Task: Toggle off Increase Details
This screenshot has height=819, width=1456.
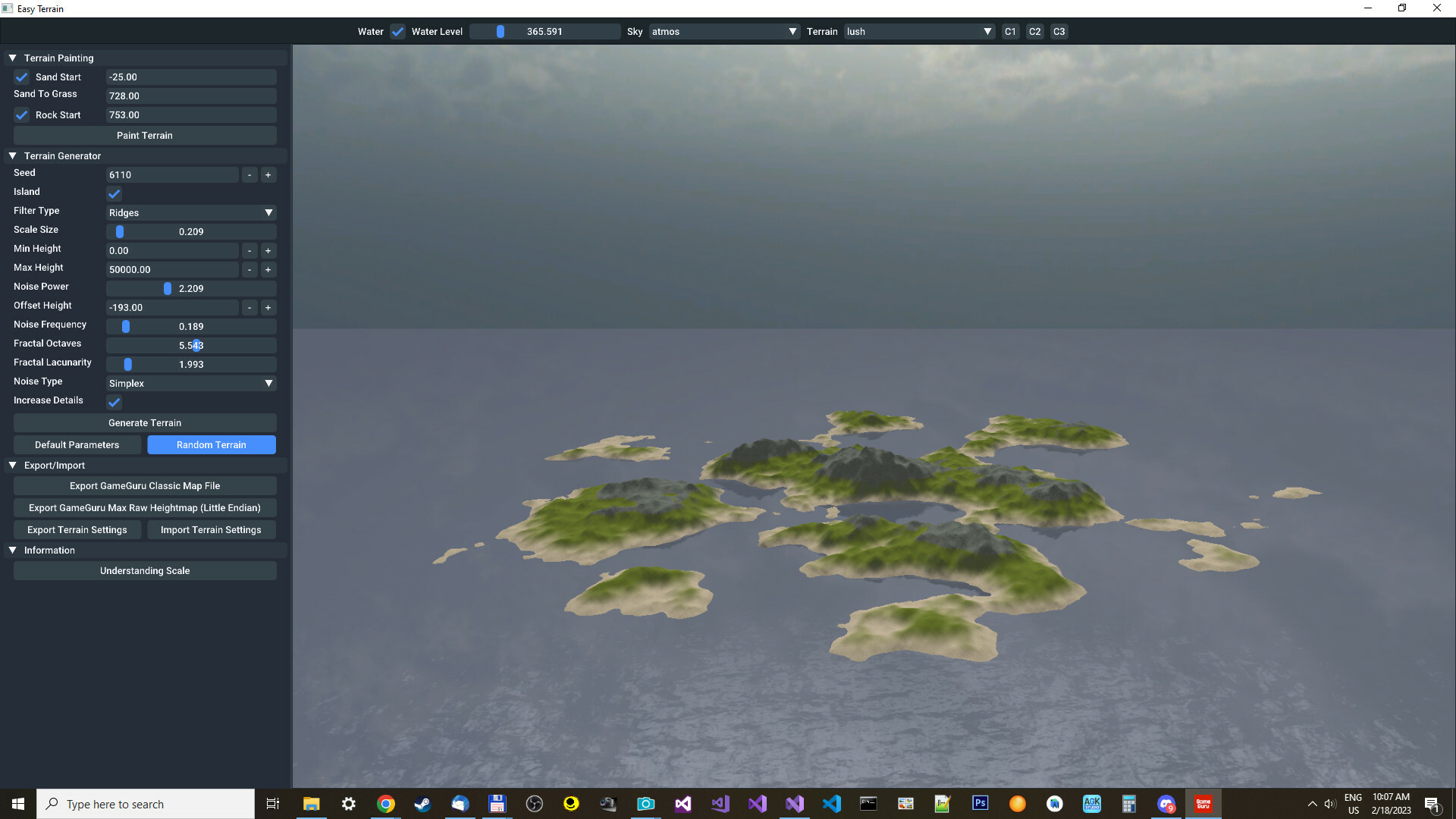Action: pyautogui.click(x=114, y=403)
